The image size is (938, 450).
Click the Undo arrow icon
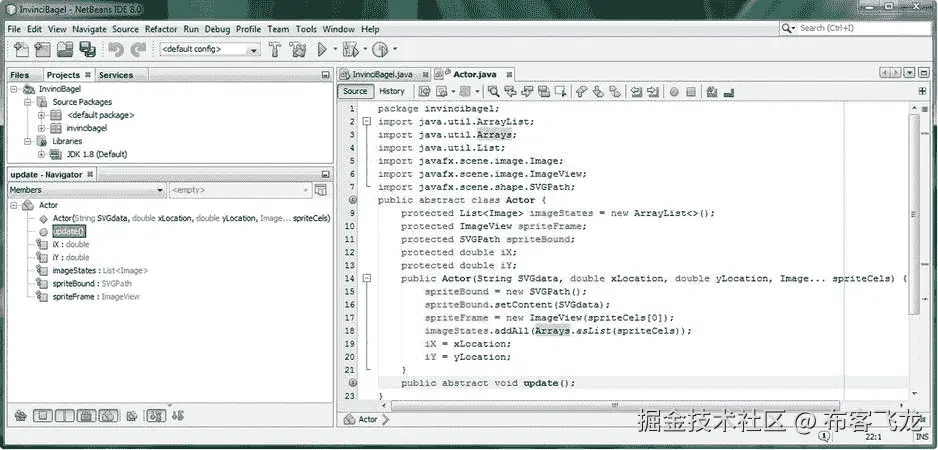116,50
